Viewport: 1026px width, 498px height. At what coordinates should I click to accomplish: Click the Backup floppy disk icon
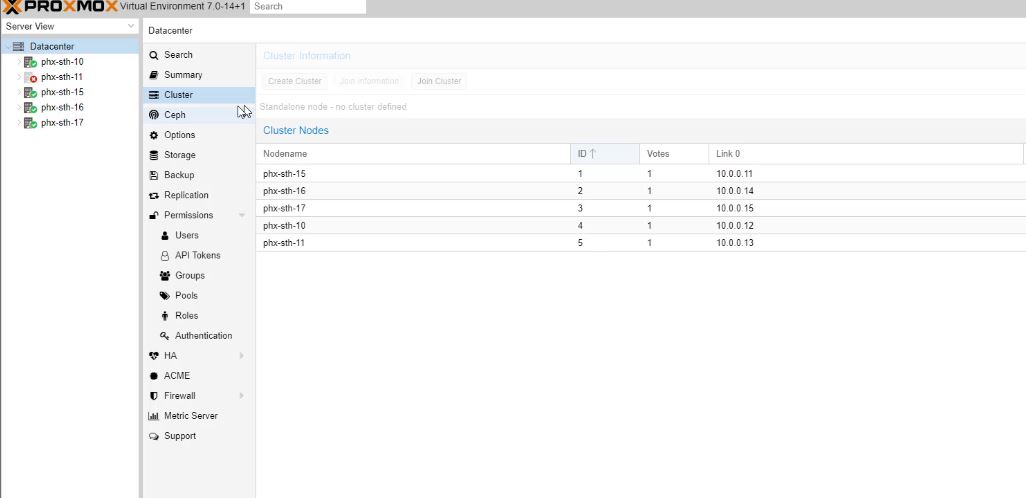click(154, 175)
